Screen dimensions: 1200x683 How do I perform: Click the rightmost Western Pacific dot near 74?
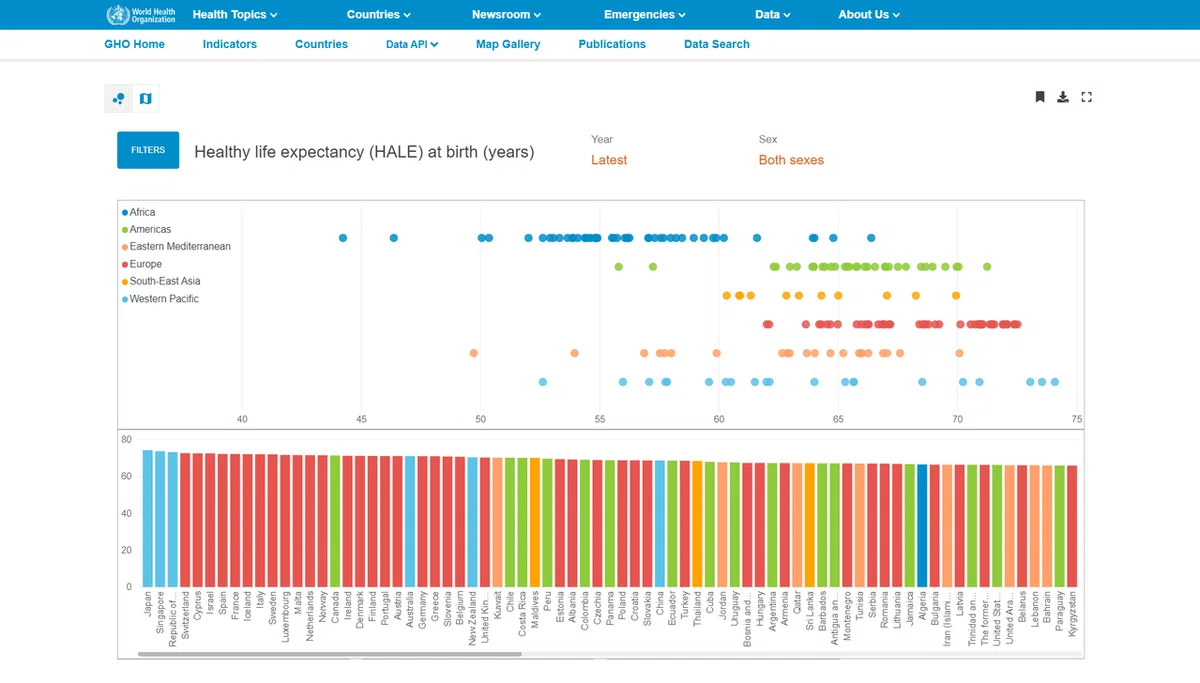[1054, 382]
